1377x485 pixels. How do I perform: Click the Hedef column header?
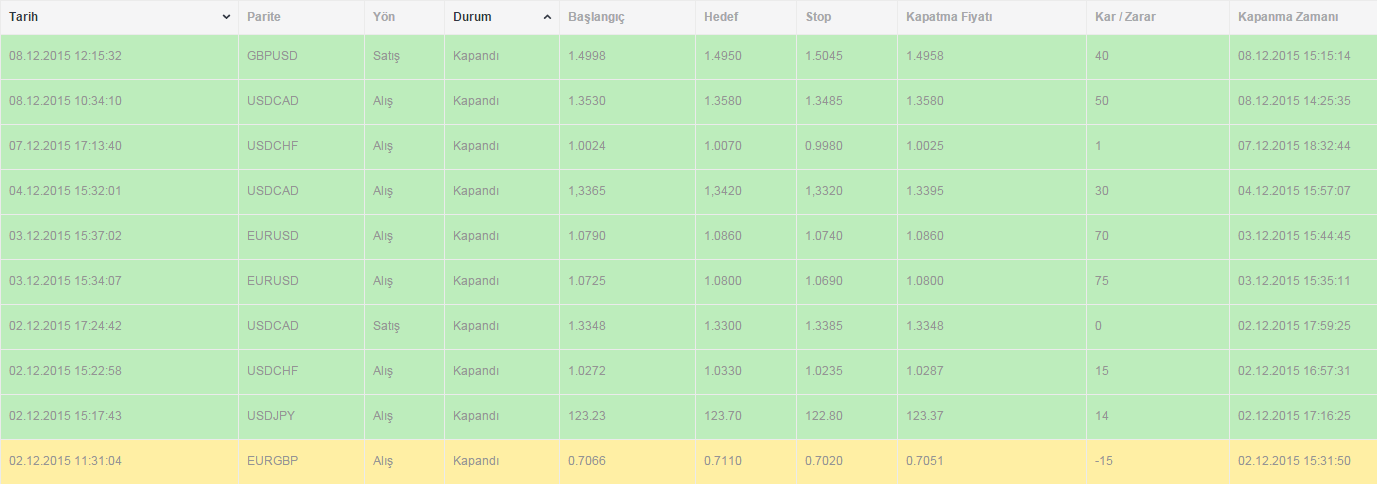pos(721,17)
